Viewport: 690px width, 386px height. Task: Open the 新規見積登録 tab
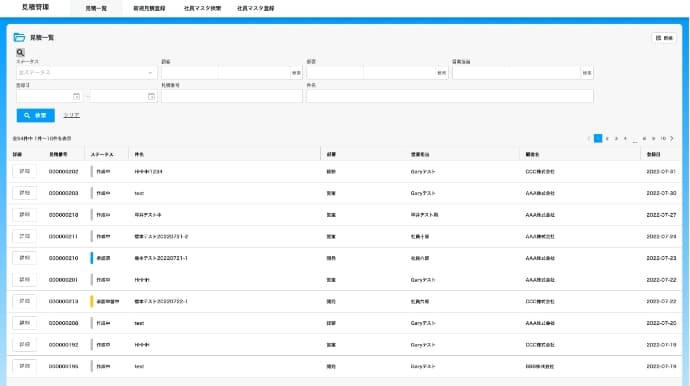(x=149, y=8)
